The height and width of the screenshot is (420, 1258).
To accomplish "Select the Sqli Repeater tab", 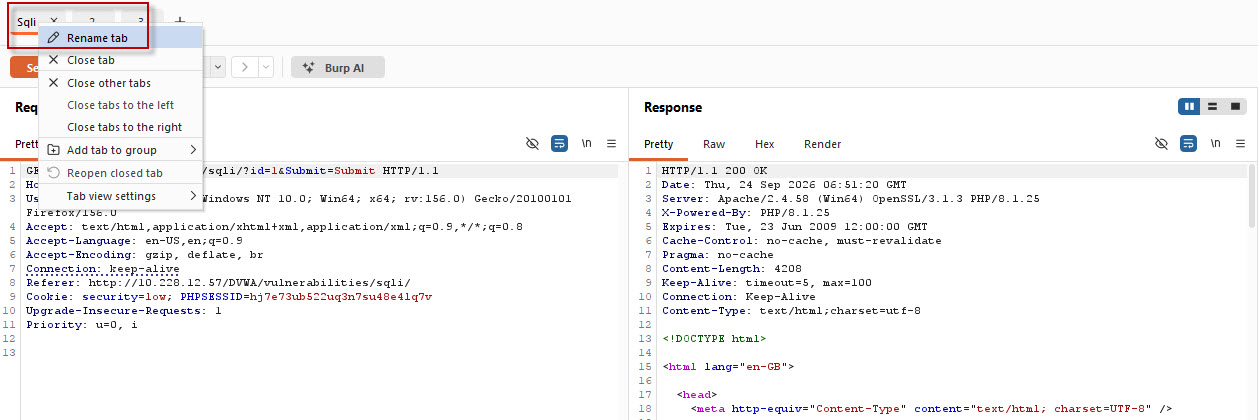I will coord(27,21).
